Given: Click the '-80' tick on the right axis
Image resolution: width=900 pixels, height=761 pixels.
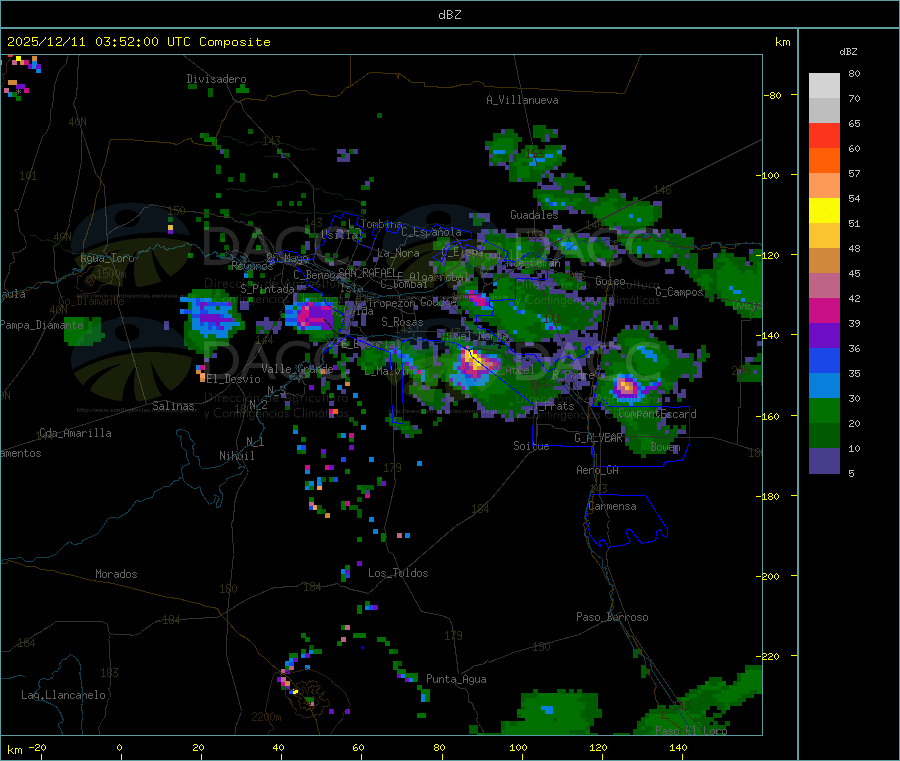Looking at the screenshot, I should pos(773,95).
